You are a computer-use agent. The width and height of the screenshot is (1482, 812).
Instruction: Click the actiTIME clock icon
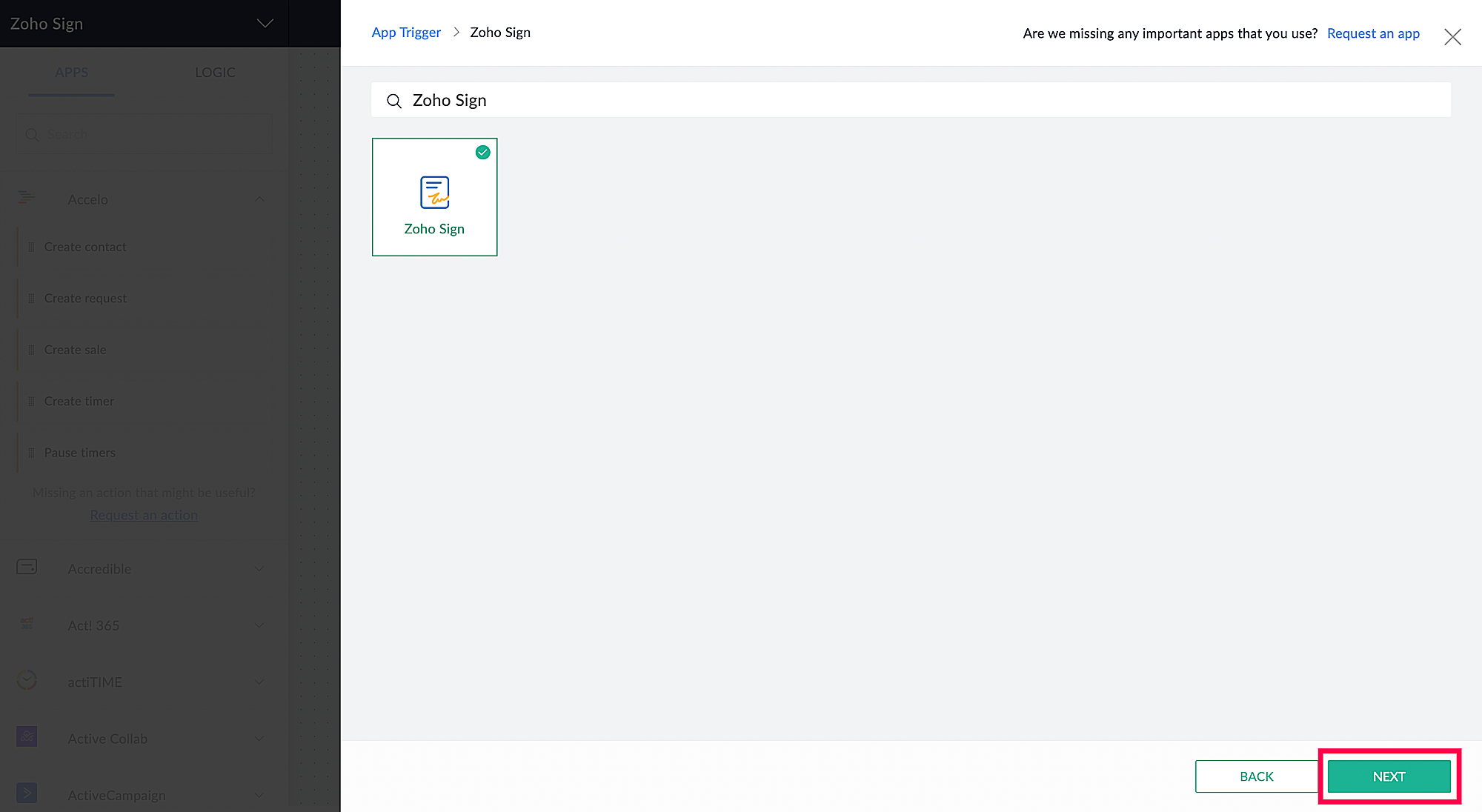[27, 680]
